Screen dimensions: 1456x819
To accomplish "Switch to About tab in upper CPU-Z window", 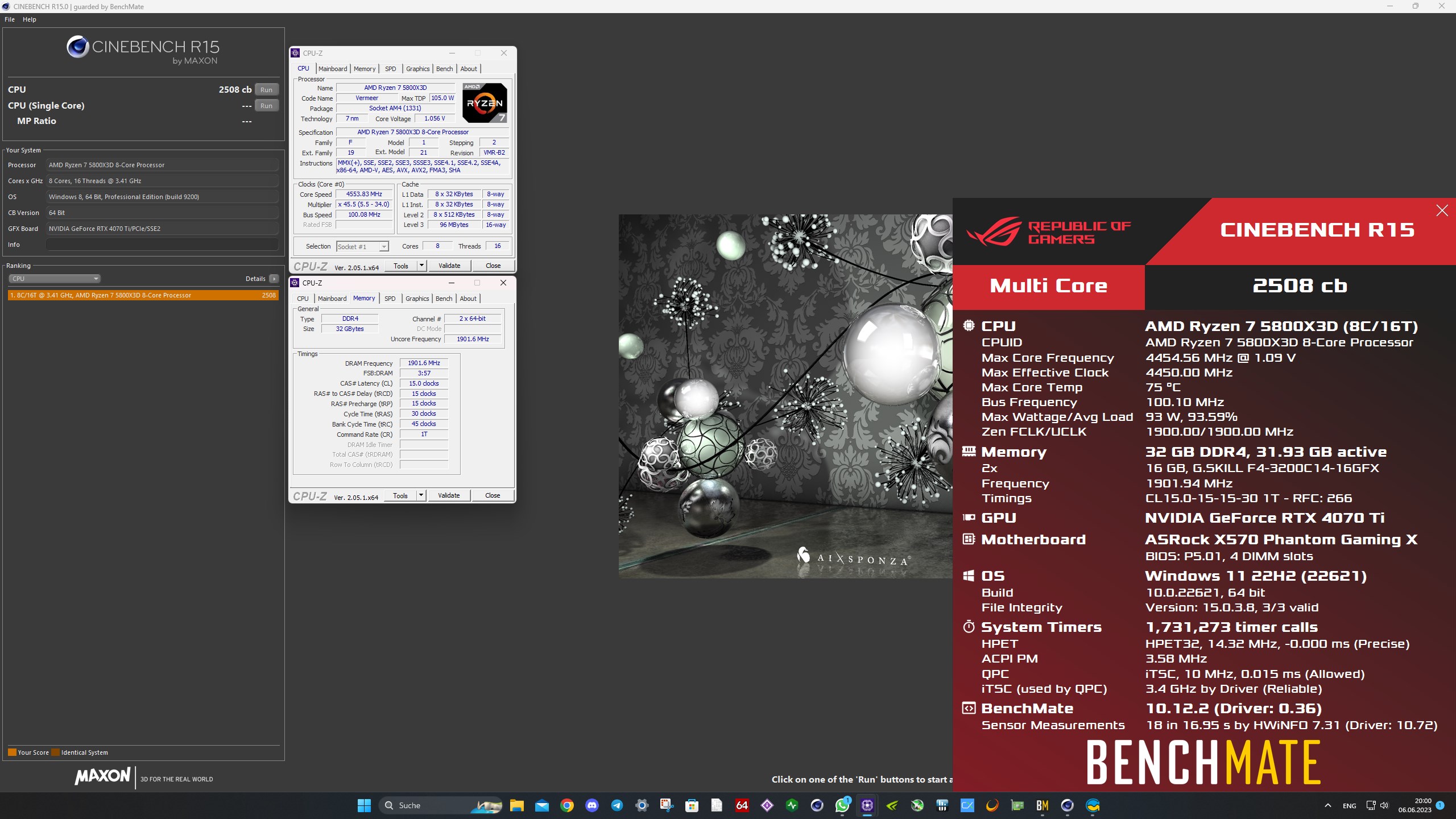I will click(x=469, y=69).
